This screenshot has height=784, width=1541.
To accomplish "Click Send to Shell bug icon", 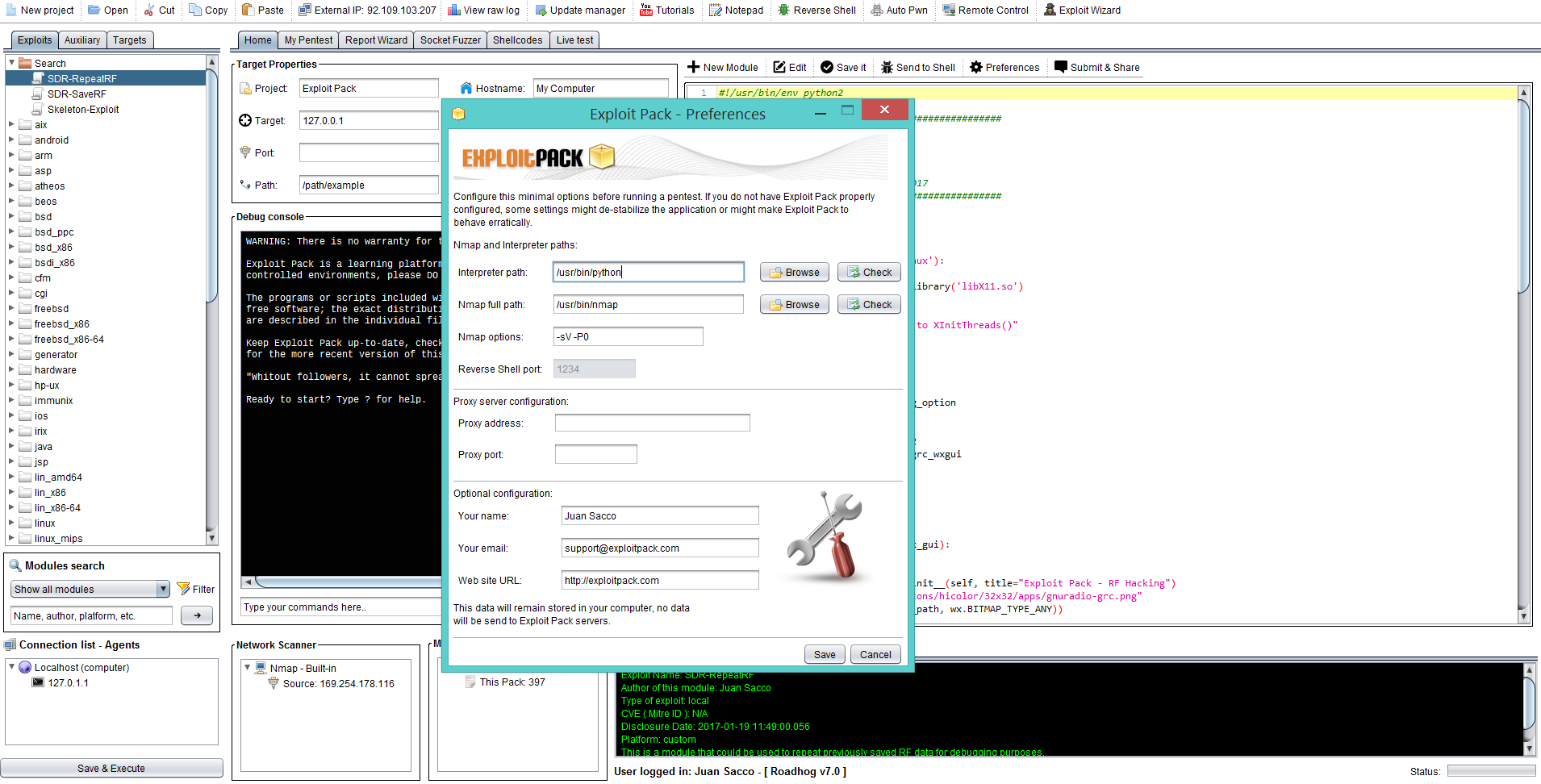I will (x=887, y=68).
